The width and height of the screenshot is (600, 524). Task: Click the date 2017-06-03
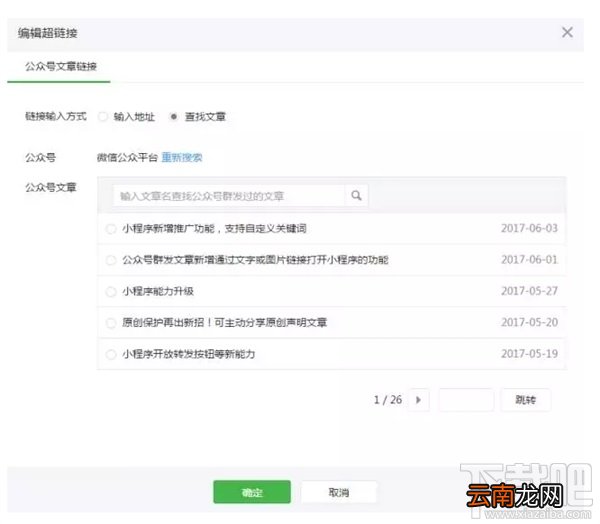[x=529, y=228]
